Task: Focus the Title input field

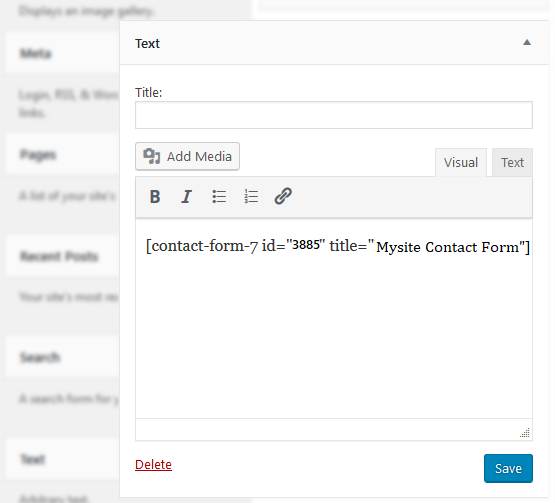Action: coord(334,115)
